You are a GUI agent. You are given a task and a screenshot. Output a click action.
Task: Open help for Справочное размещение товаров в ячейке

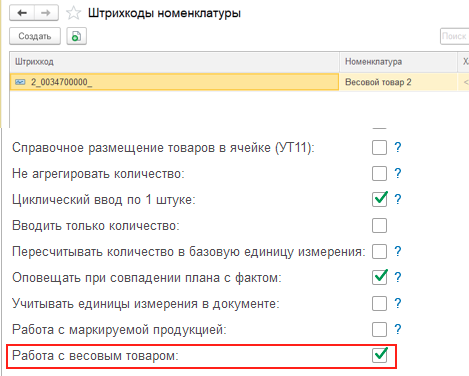coord(398,147)
